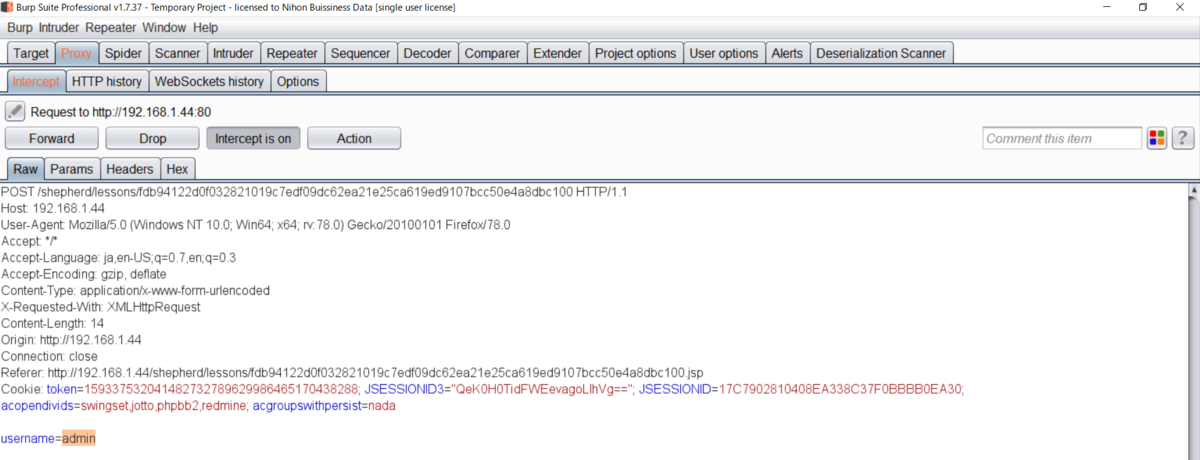Select the Raw request view tab

(x=25, y=169)
